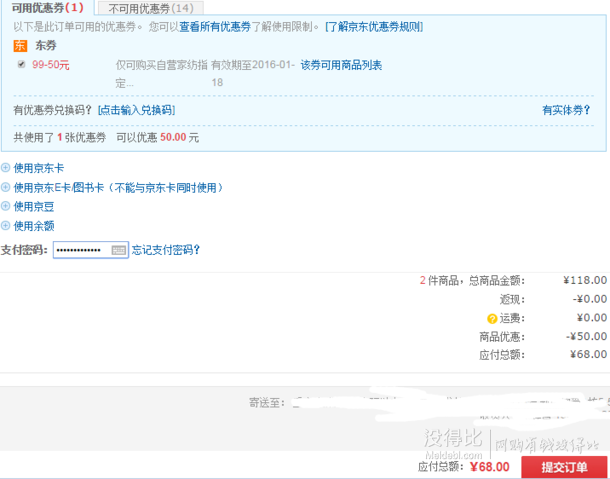Click the ¥118.00 total goods amount
Image resolution: width=610 pixels, height=479 pixels.
(585, 280)
